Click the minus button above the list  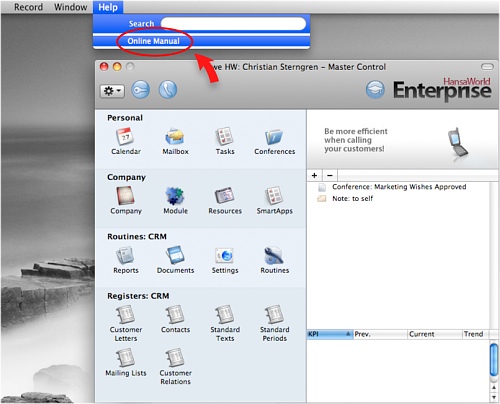330,175
